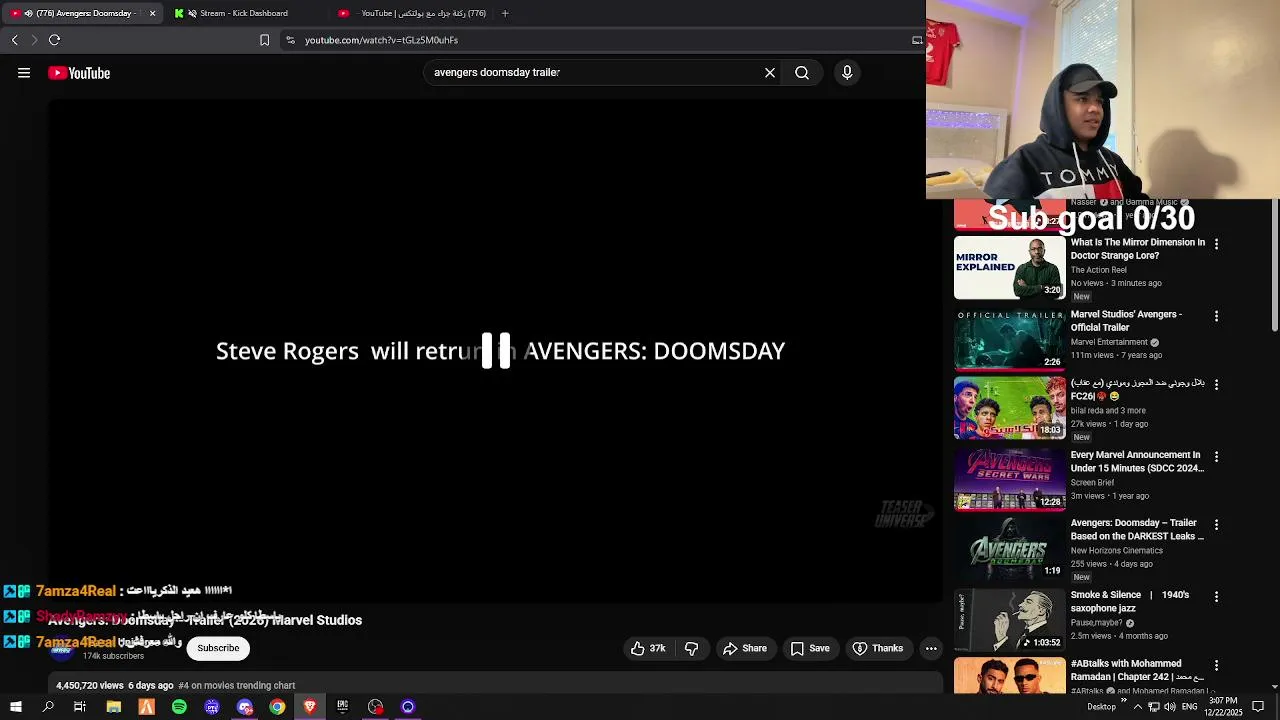Open Epic Games Launcher from taskbar
This screenshot has width=1280, height=720.
pos(342,707)
